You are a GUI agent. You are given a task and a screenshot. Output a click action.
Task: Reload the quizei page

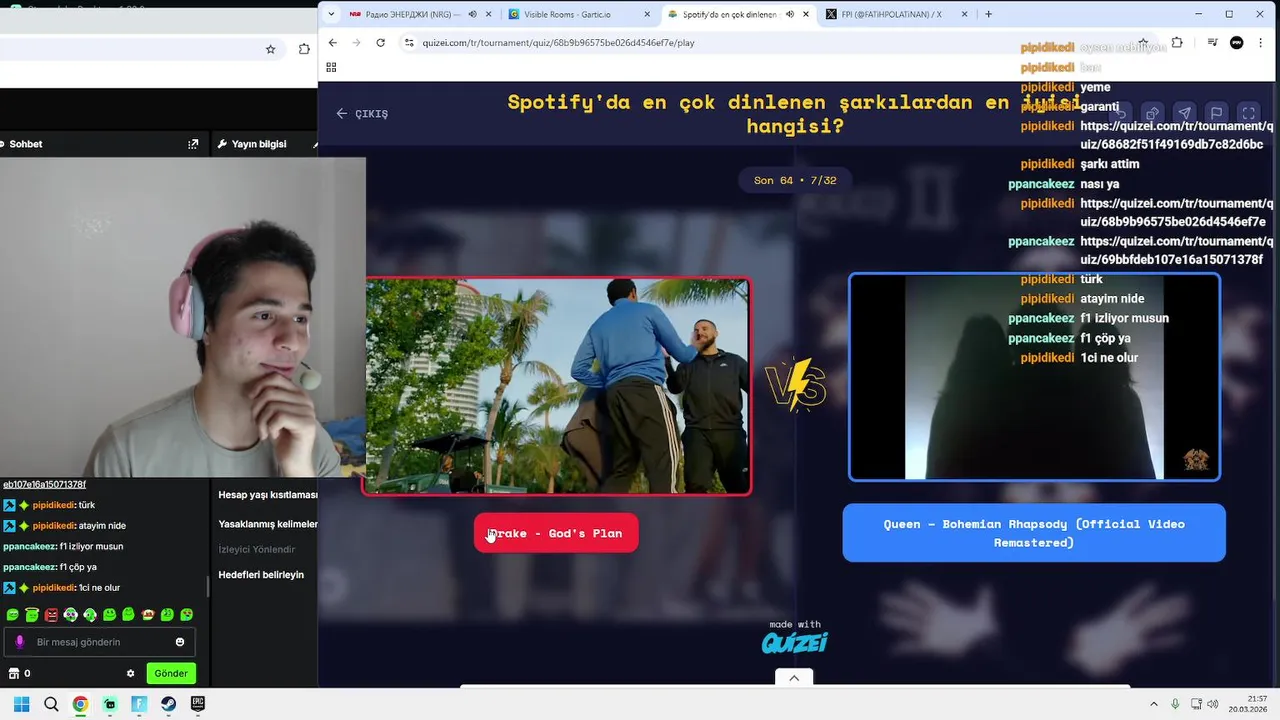coord(380,42)
